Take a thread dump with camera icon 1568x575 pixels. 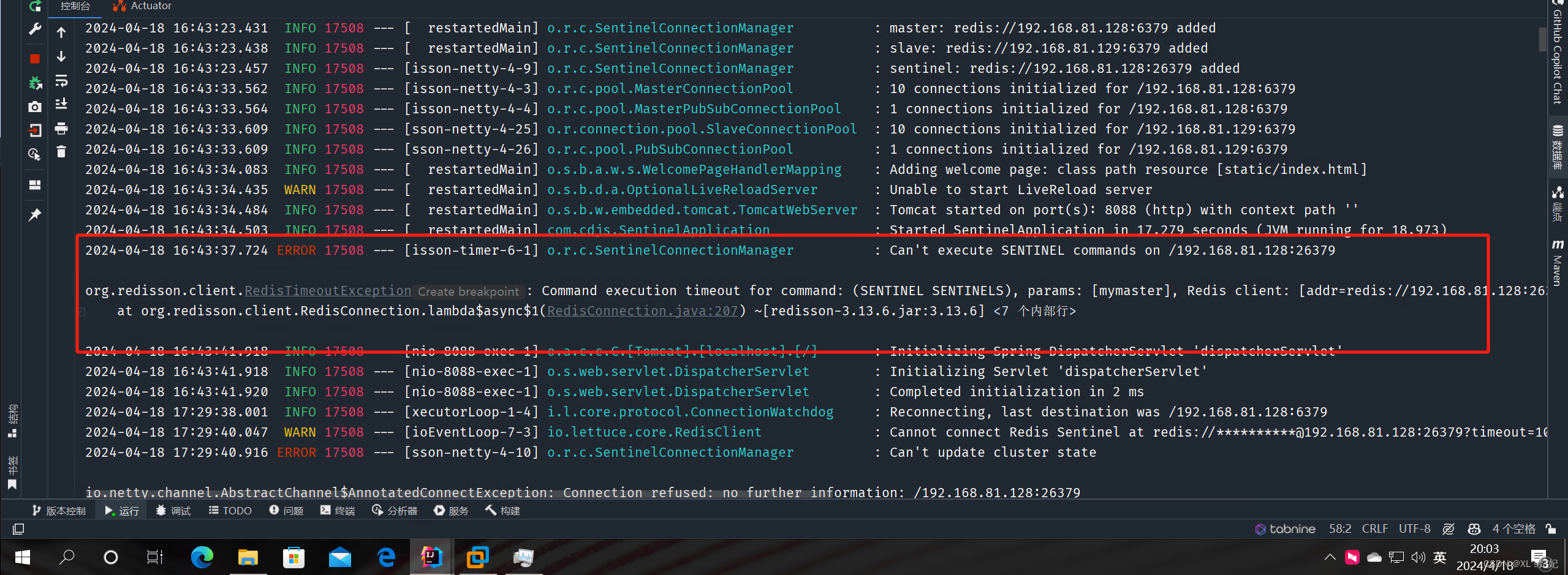click(x=35, y=107)
